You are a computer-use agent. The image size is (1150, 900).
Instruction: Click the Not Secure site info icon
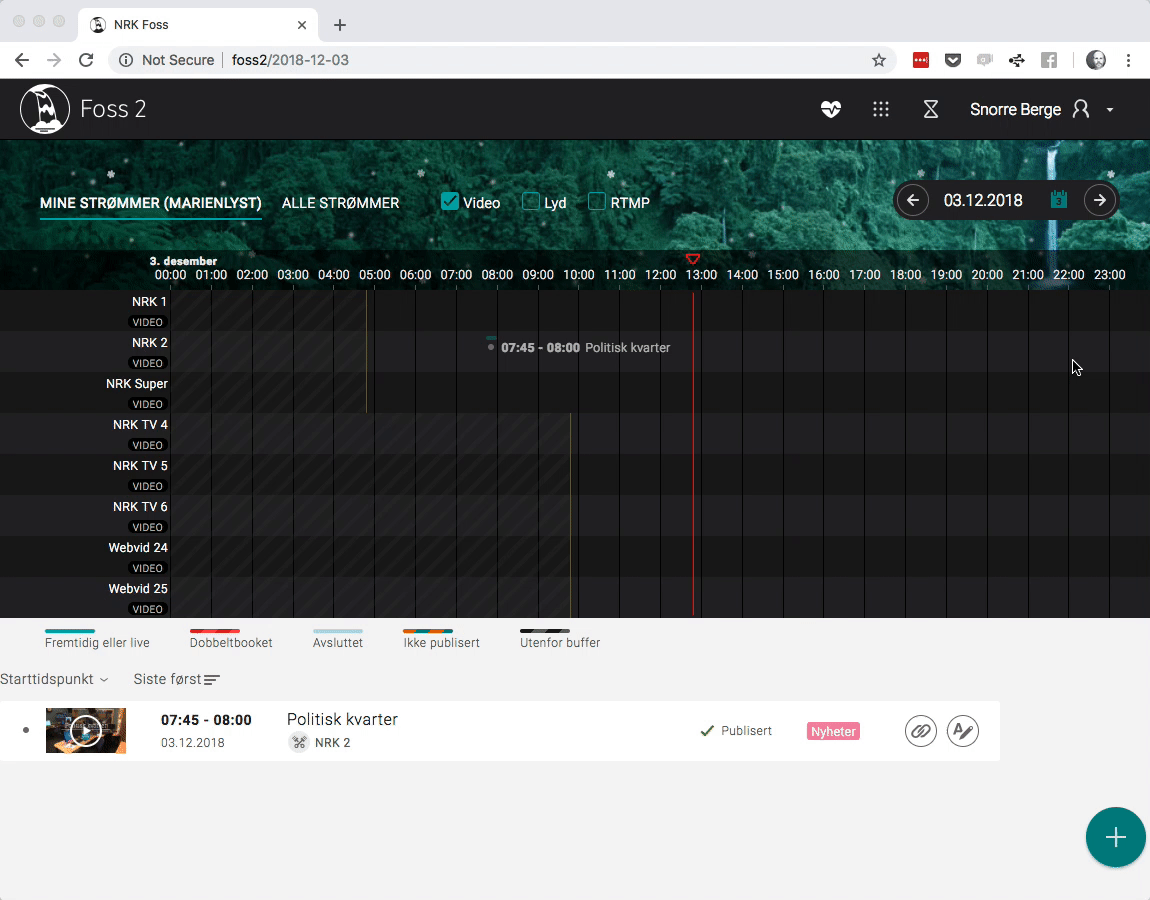coord(125,60)
